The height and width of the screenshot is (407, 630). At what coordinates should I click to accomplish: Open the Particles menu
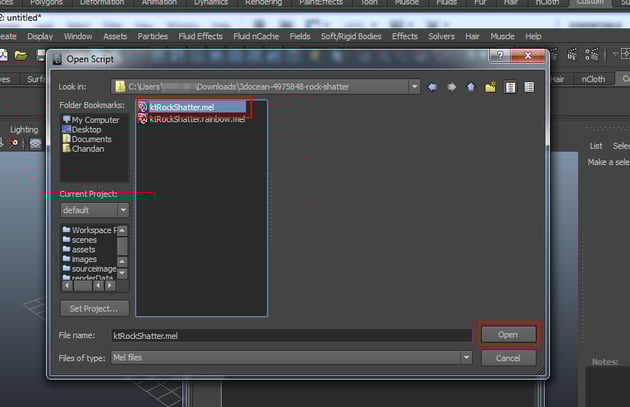153,37
